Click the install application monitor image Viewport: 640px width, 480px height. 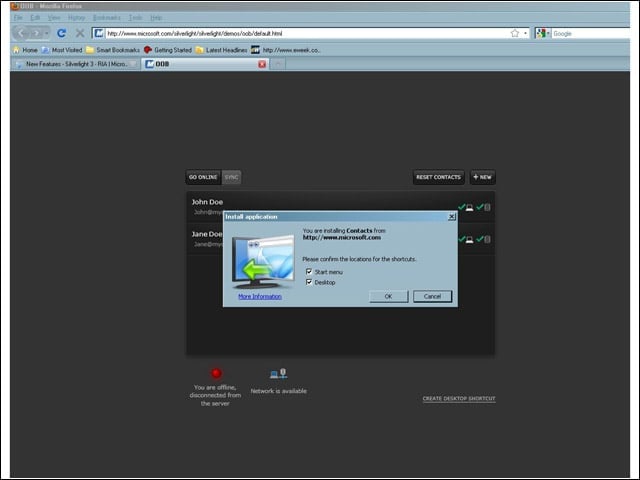click(263, 262)
